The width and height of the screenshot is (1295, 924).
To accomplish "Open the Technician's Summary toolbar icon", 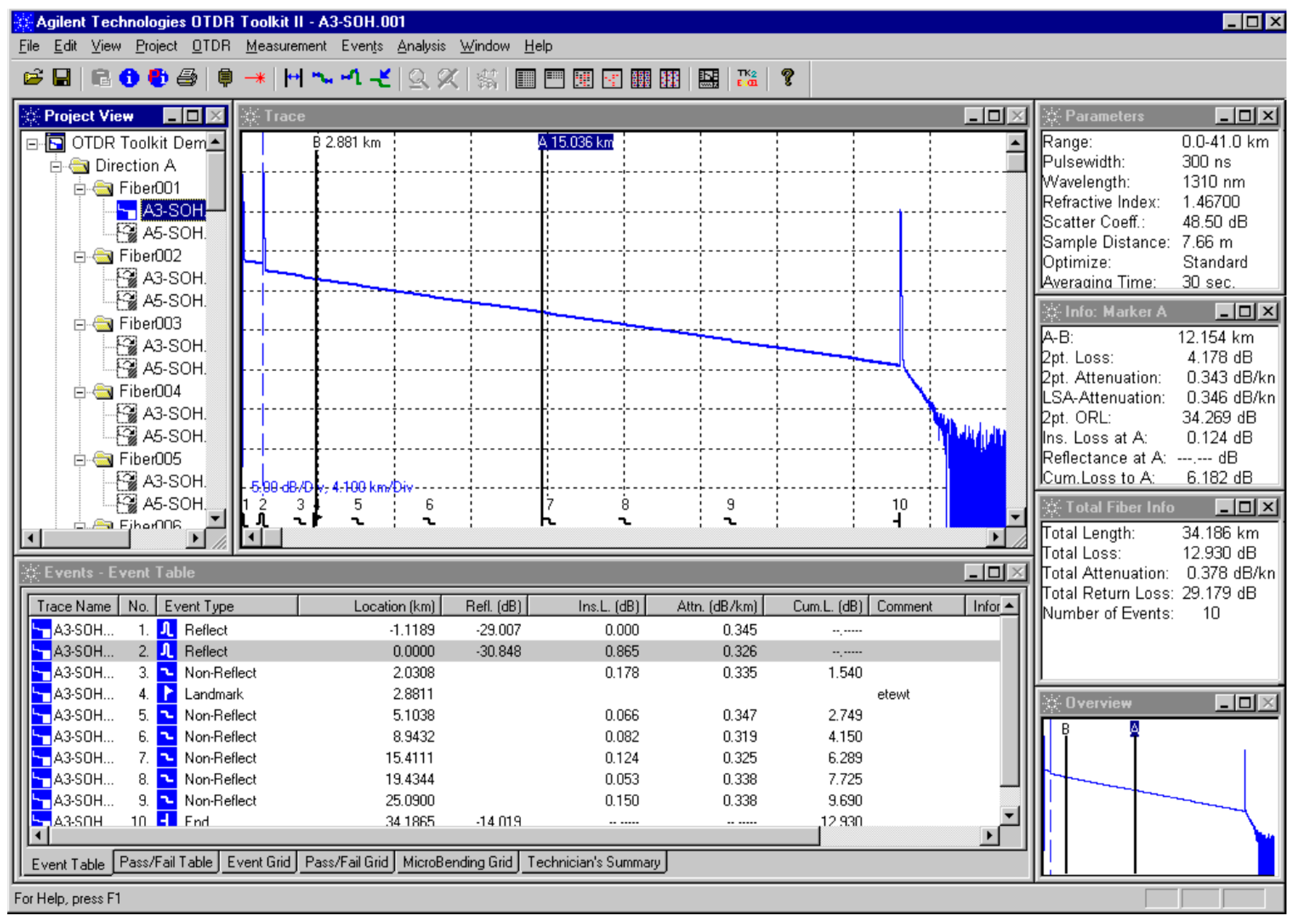I will pyautogui.click(x=708, y=79).
